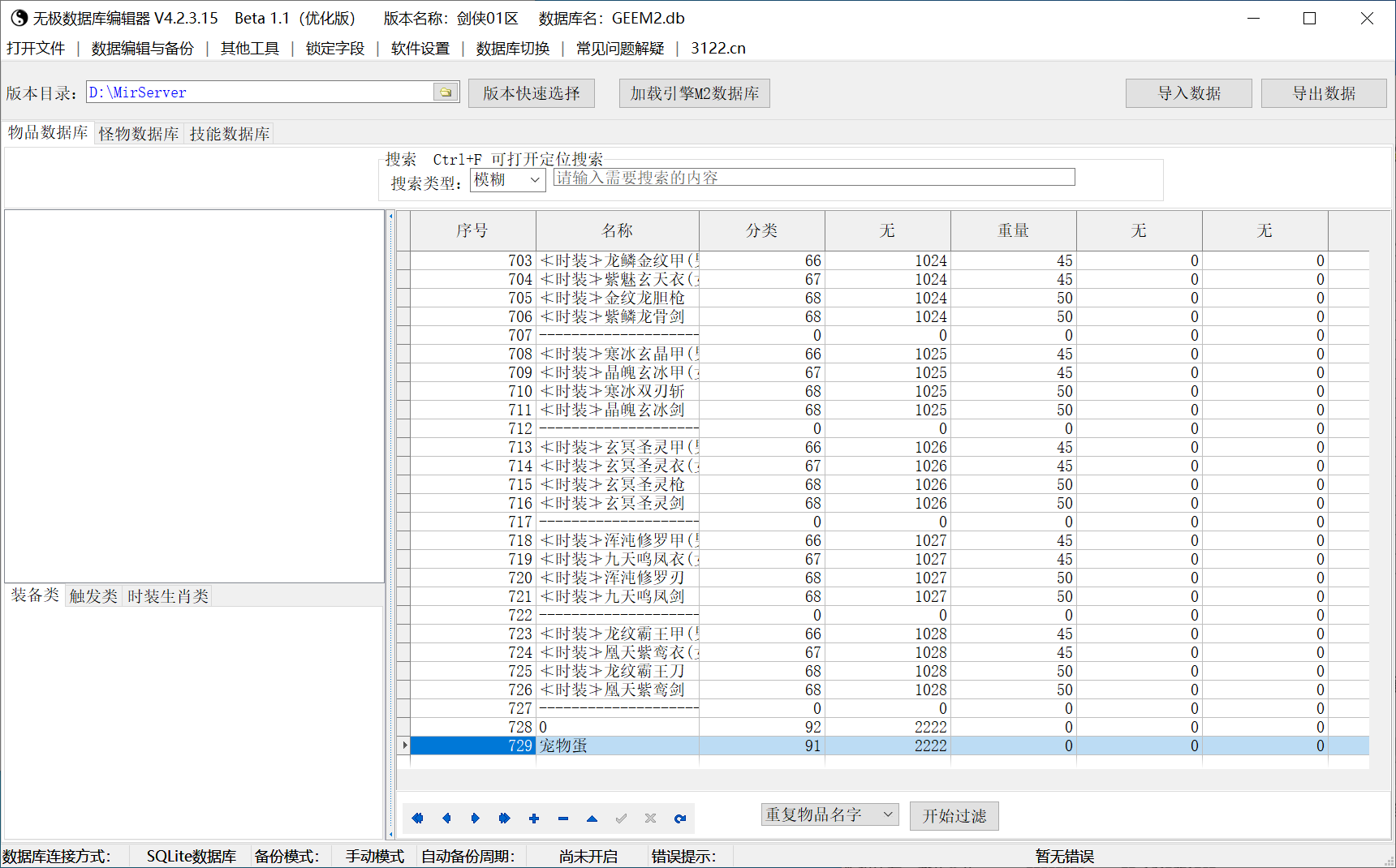1396x868 pixels.
Task: Open the 3122.cn menu item
Action: [718, 48]
